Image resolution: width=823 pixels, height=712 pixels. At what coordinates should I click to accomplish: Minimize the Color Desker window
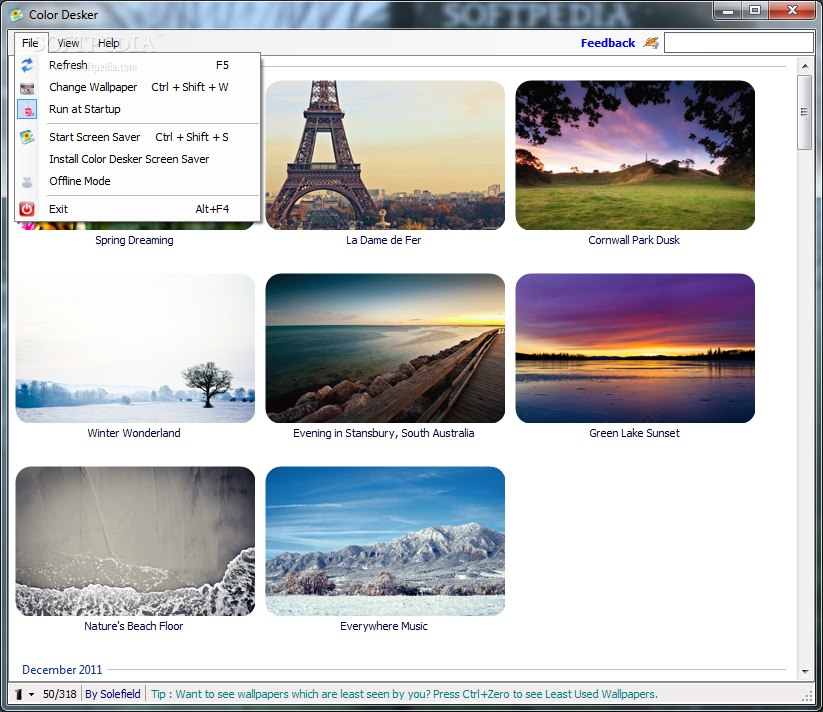pyautogui.click(x=728, y=11)
